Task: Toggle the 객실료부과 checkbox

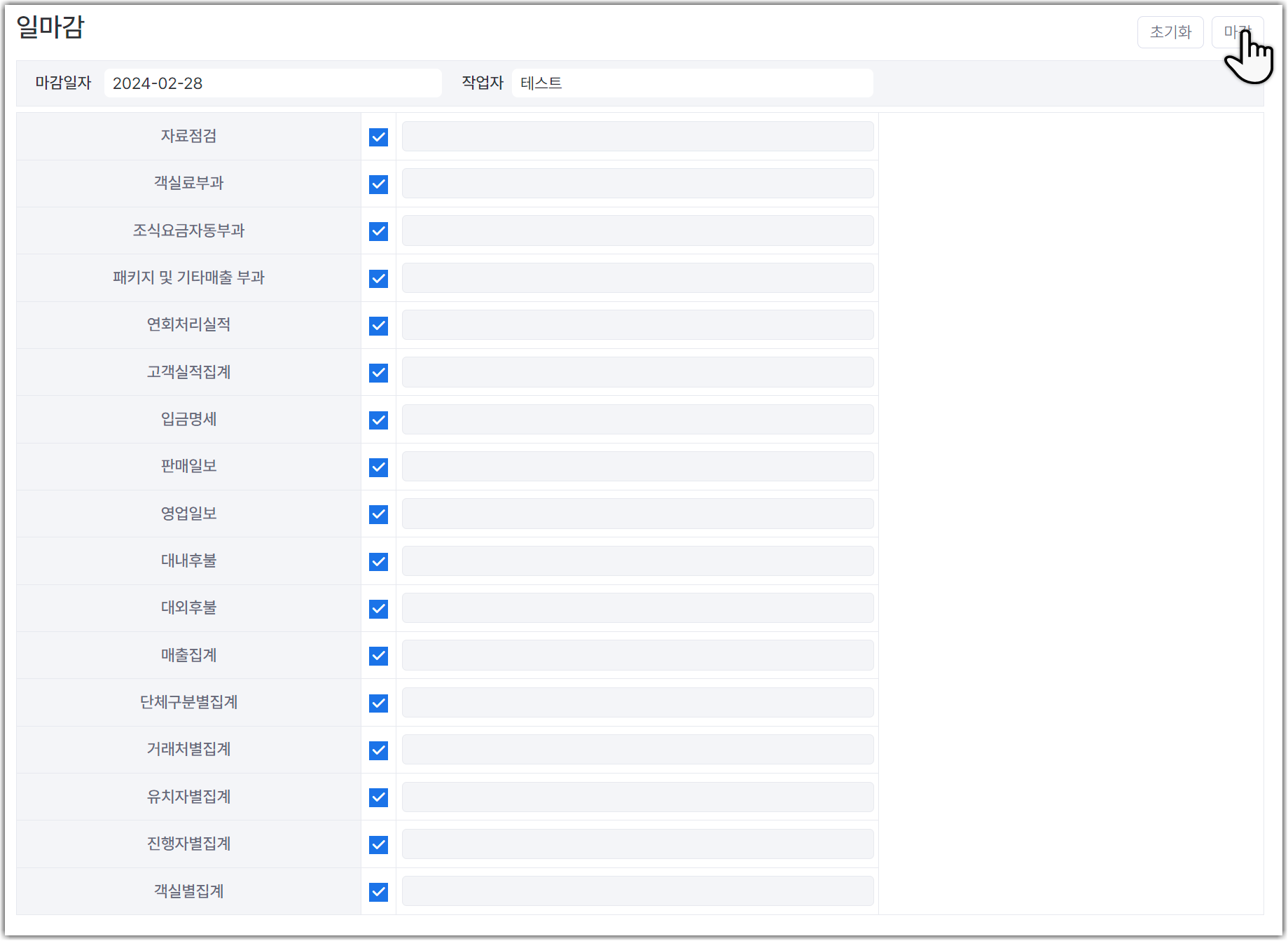Action: click(x=379, y=184)
